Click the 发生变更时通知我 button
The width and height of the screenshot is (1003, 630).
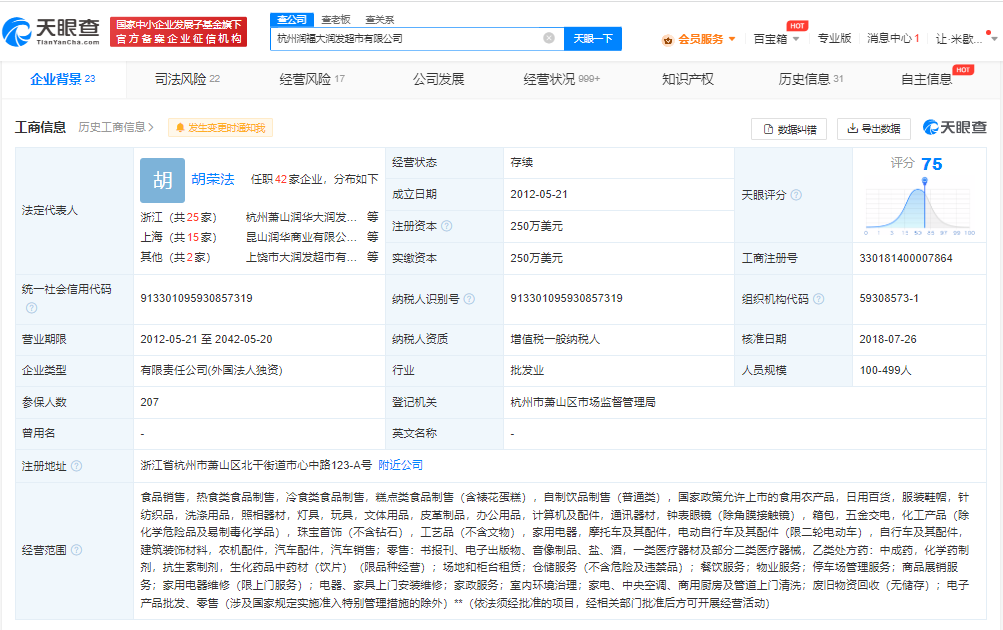tap(220, 128)
